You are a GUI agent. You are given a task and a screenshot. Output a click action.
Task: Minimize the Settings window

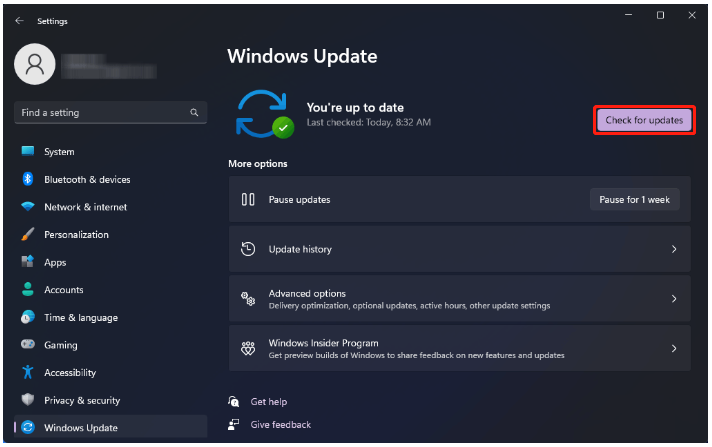tap(628, 15)
